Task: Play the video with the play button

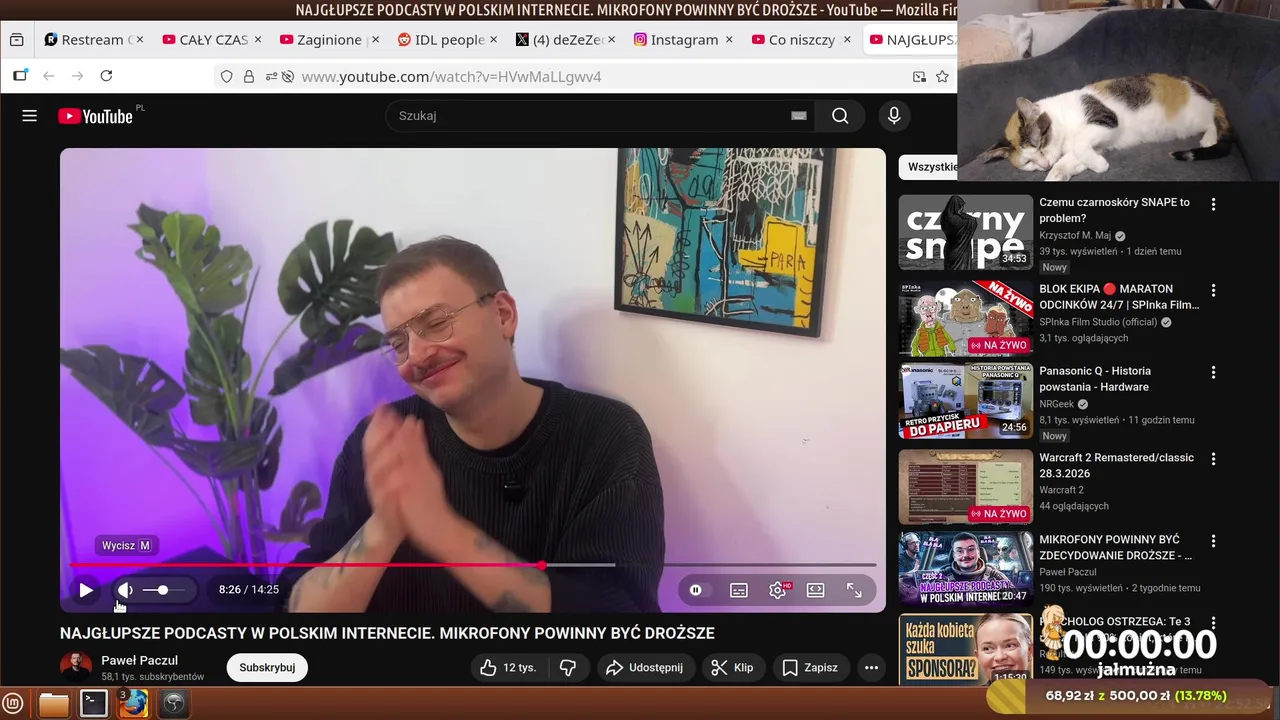Action: [x=86, y=590]
